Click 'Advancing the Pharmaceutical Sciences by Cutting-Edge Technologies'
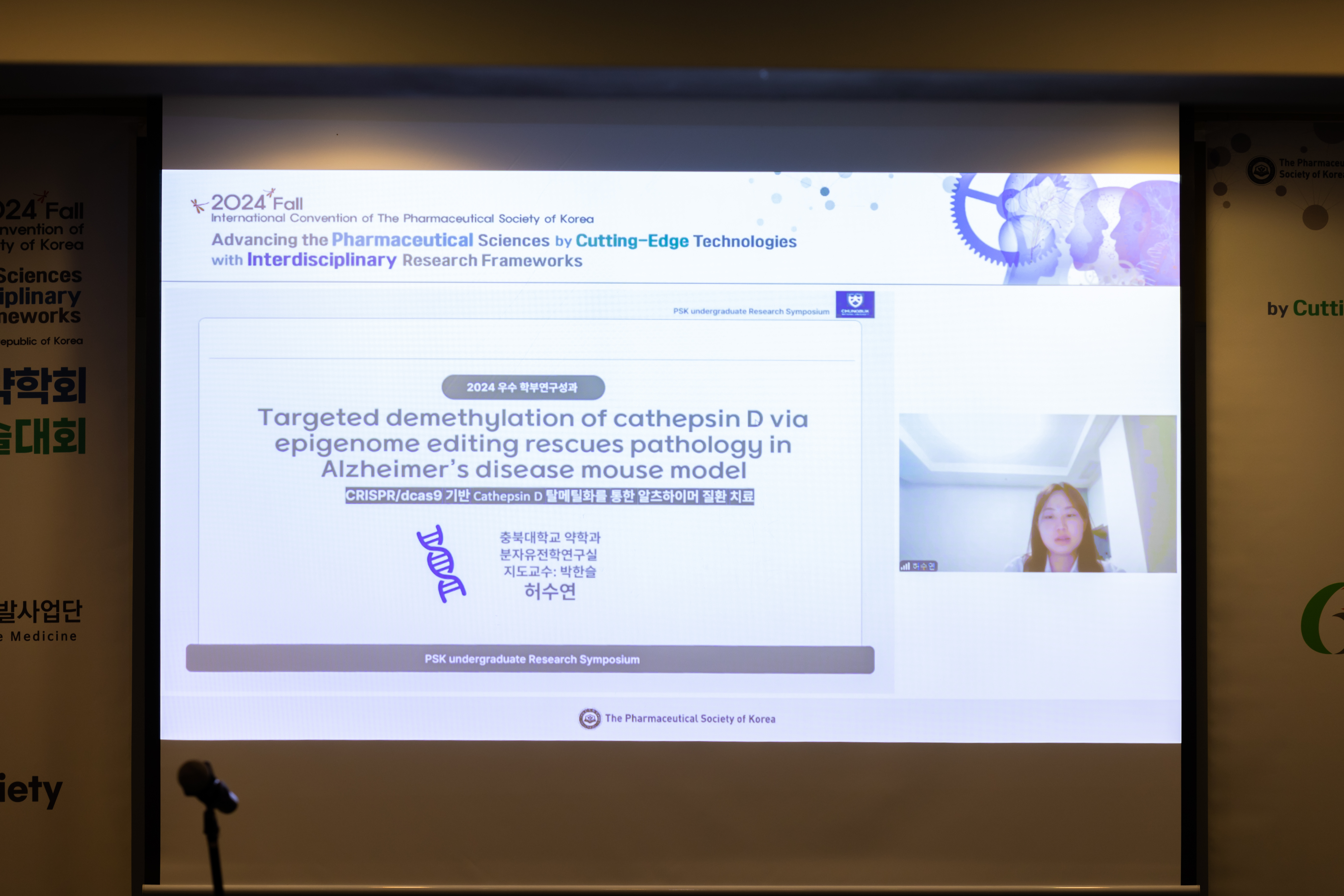Viewport: 1344px width, 896px height. [504, 240]
